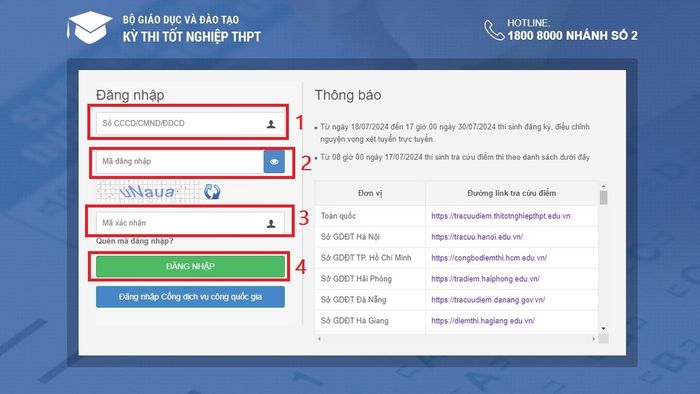The width and height of the screenshot is (700, 394).
Task: Select the Toàn quốc cell
Action: (370, 216)
